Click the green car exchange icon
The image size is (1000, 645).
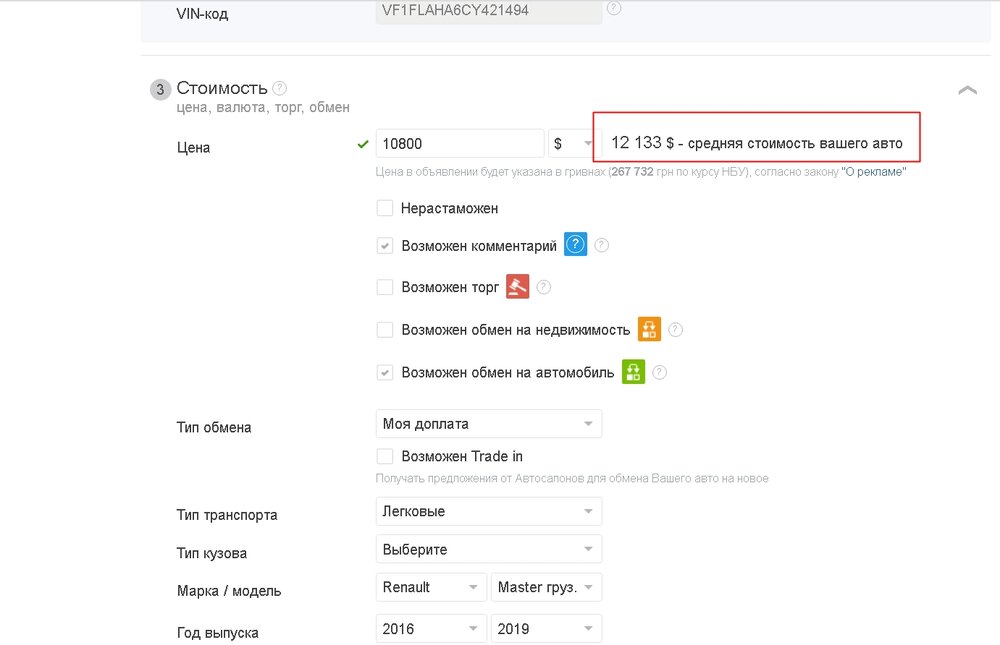coord(633,372)
